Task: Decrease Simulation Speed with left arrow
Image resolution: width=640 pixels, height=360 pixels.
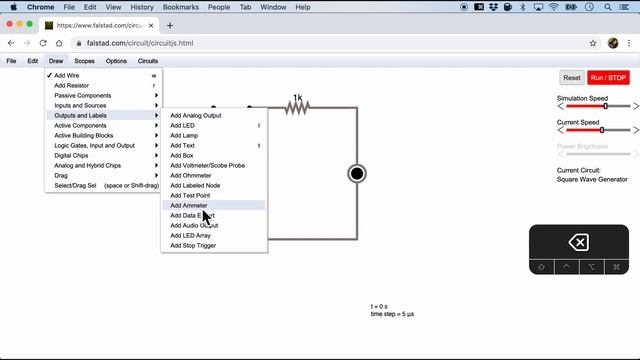Action: [x=560, y=106]
